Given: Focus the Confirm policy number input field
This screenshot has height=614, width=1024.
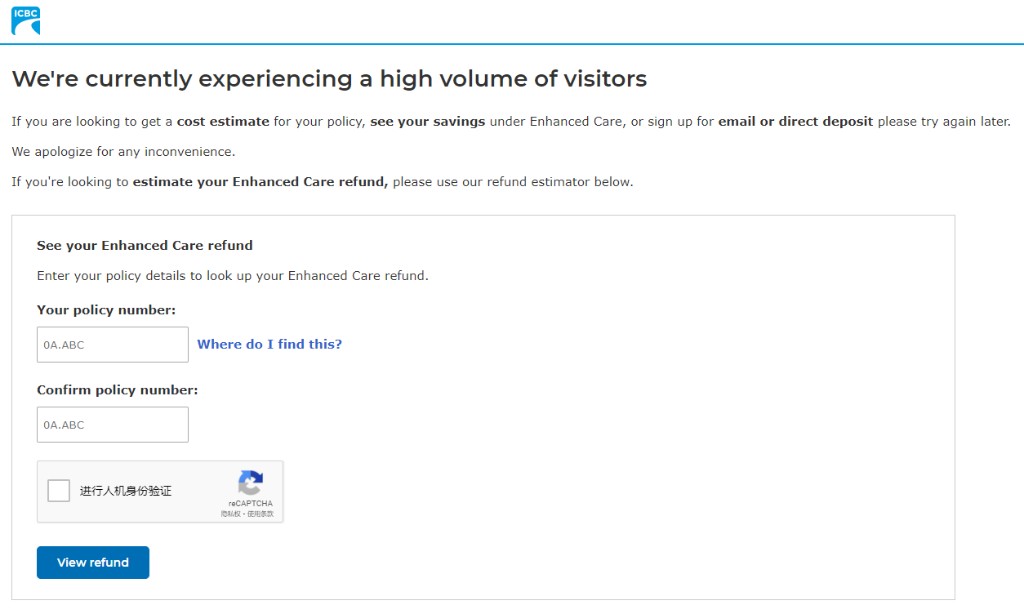Looking at the screenshot, I should click(x=113, y=425).
